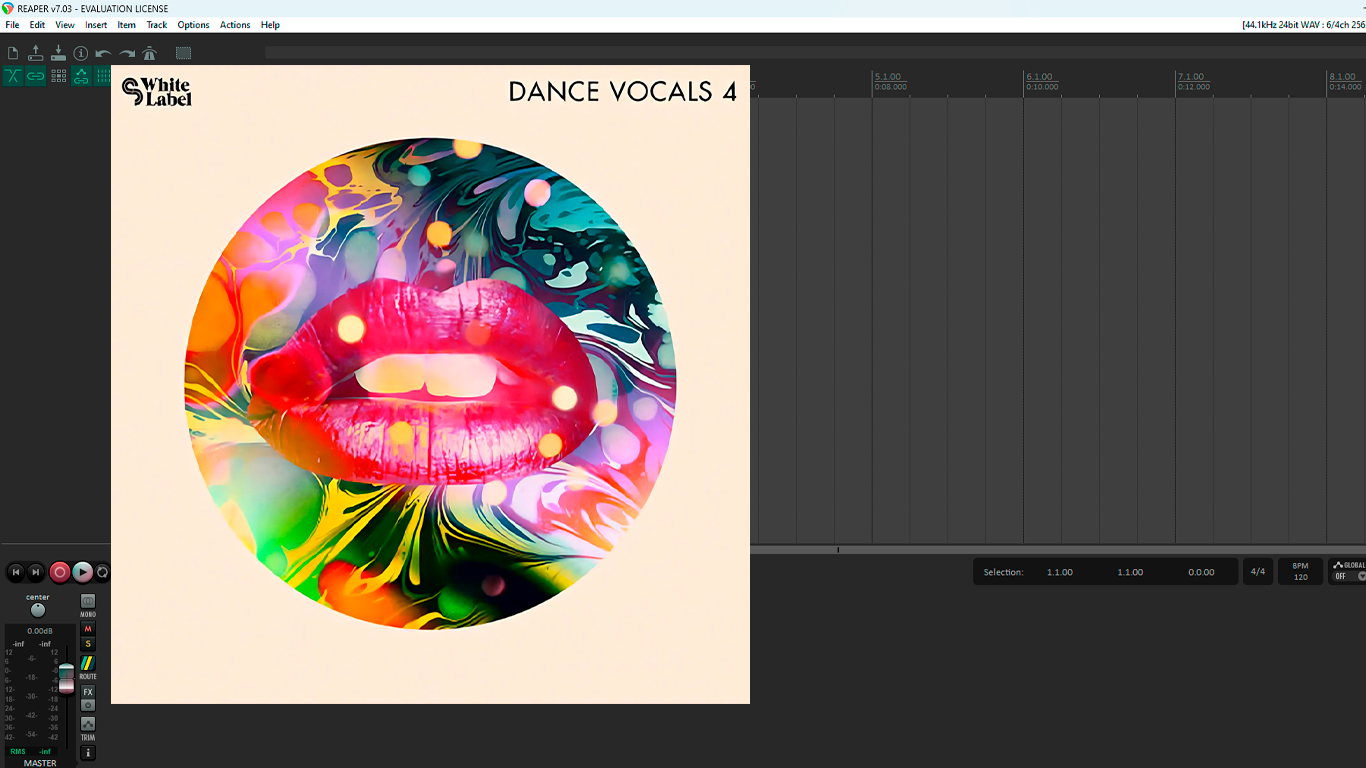The image size is (1366, 768).
Task: Open the Actions menu
Action: 235,25
